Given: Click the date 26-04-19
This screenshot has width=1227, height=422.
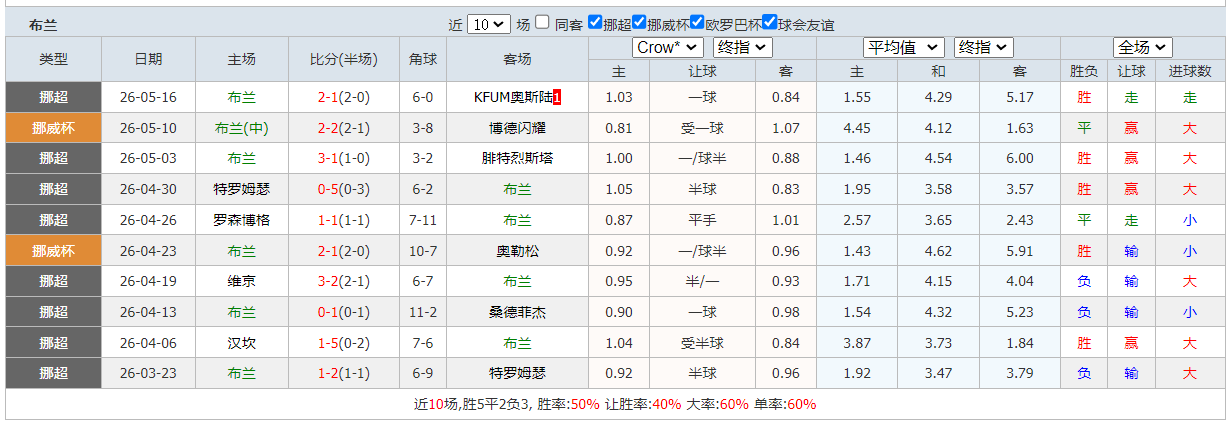Looking at the screenshot, I should click(148, 281).
